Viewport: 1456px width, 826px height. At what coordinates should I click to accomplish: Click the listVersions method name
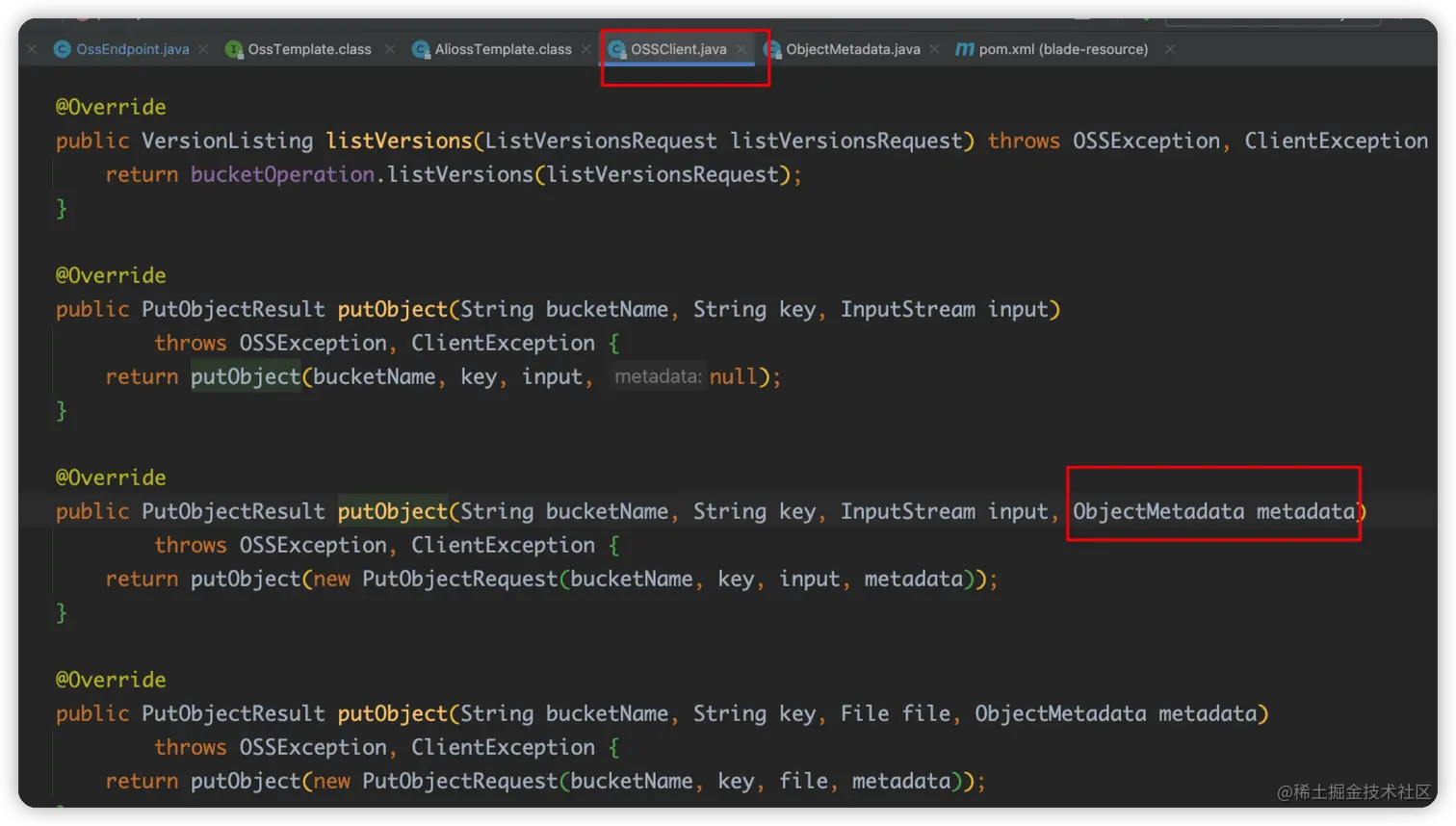click(x=399, y=141)
